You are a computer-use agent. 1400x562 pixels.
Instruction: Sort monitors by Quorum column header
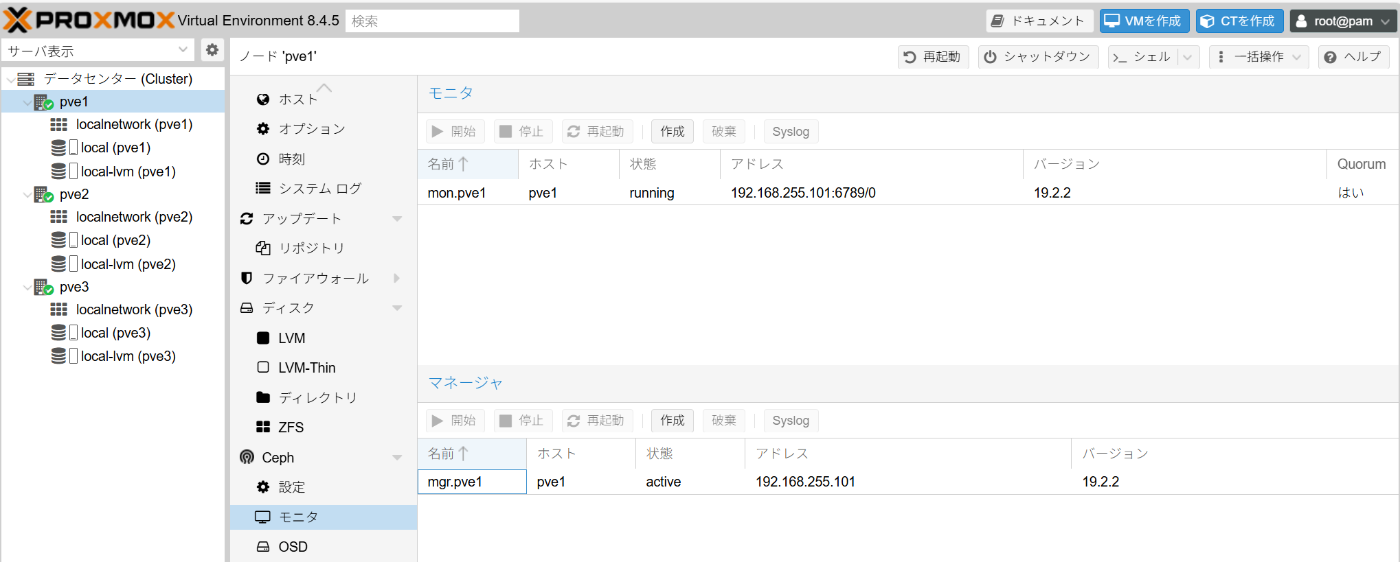pos(1363,164)
